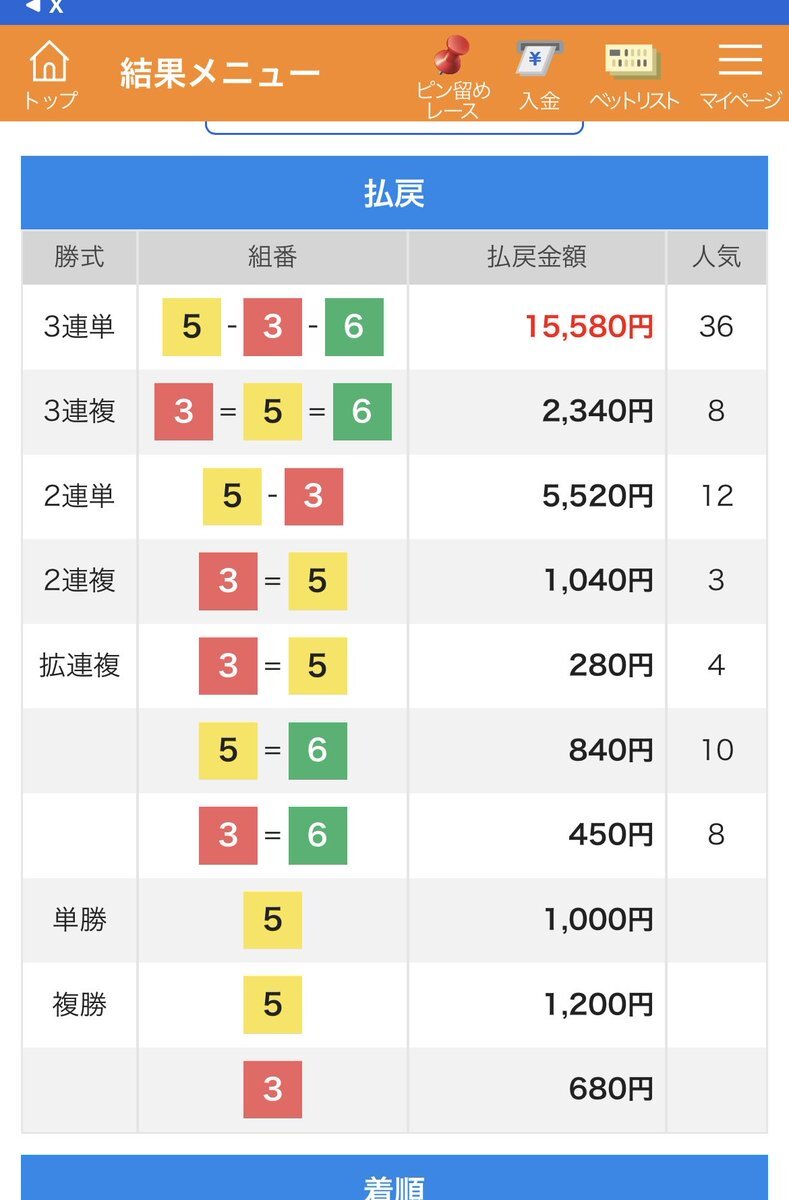Tap the green 6 box in 840円 row
789x1200 pixels.
click(318, 750)
